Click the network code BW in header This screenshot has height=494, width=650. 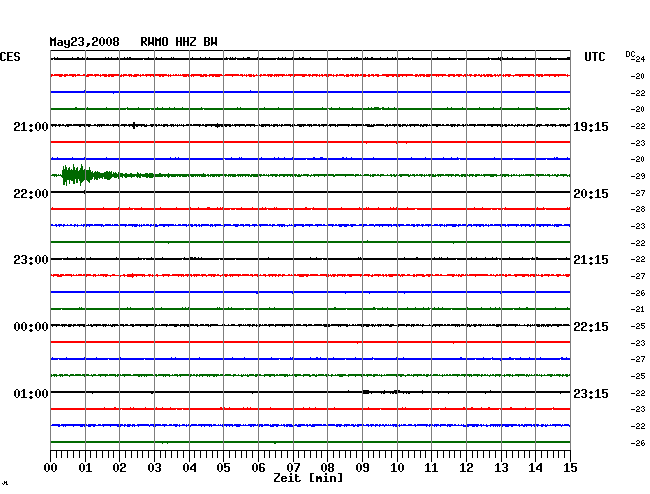coord(210,42)
